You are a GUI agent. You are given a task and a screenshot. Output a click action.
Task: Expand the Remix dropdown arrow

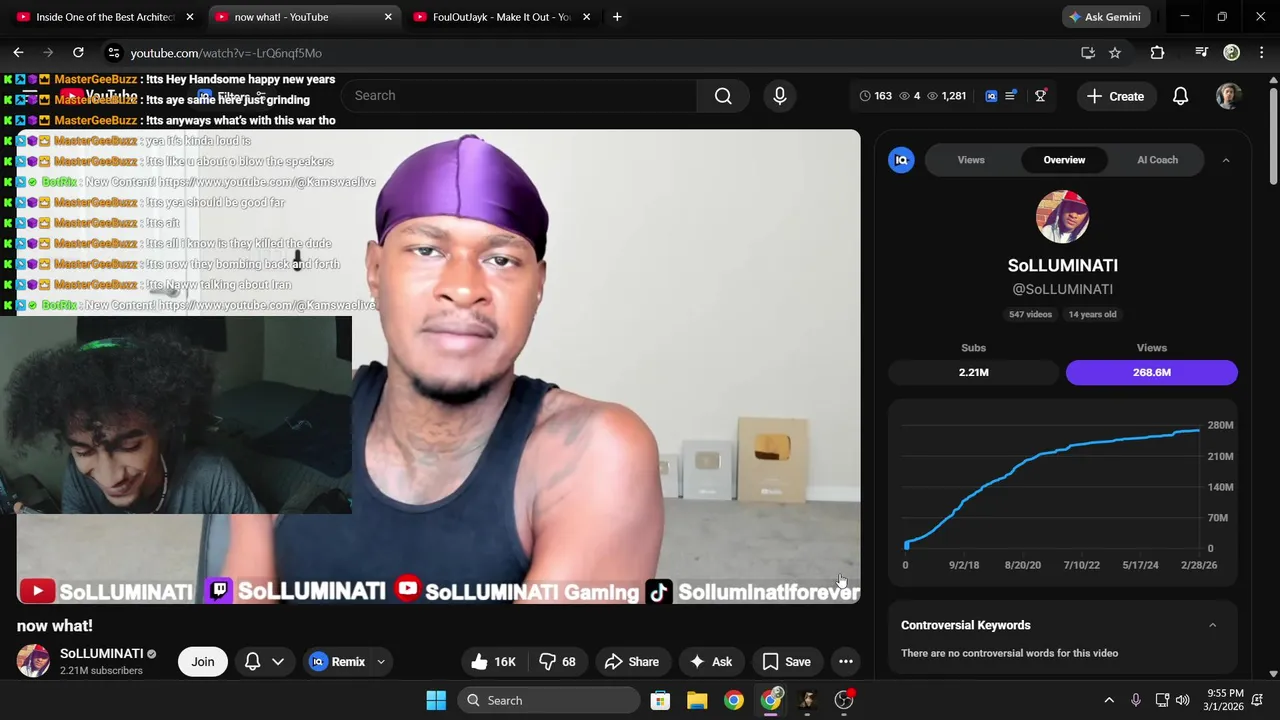tap(380, 662)
